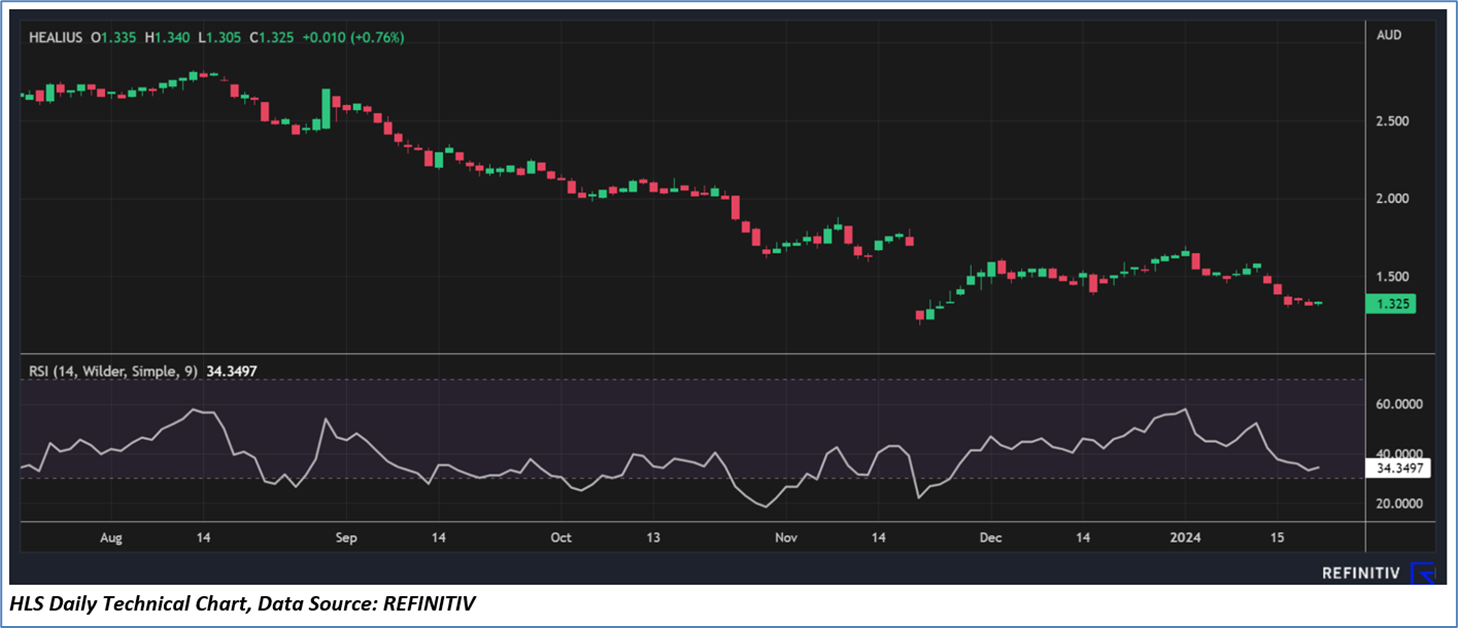
Task: Click the HEALIUS symbol label
Action: coord(56,37)
